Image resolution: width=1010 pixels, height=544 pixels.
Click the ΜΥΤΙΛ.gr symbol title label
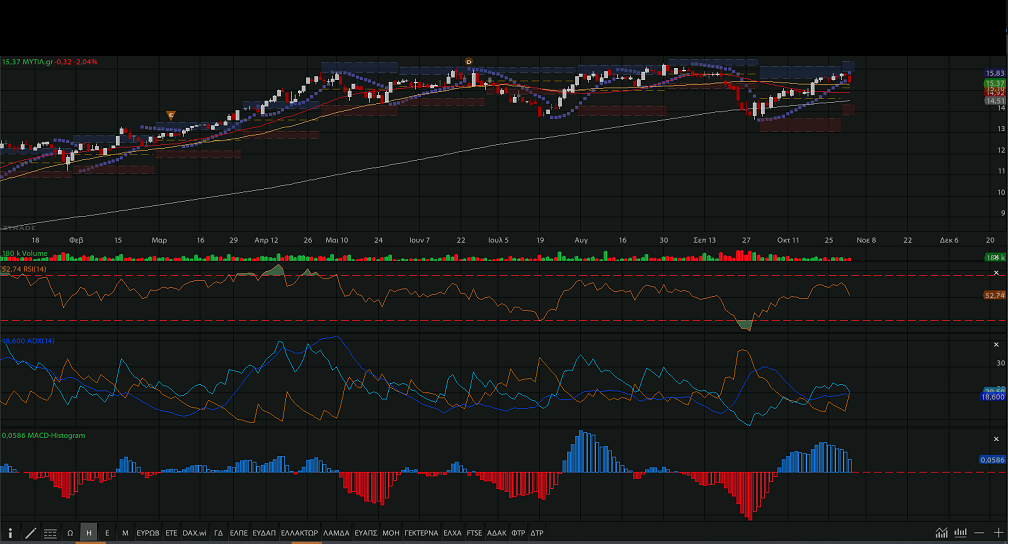click(x=37, y=62)
